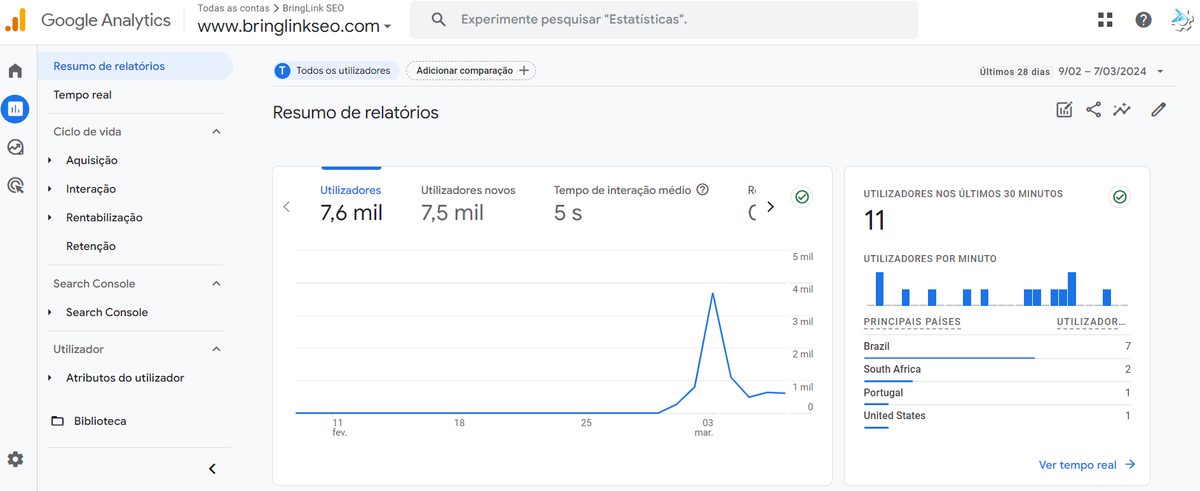Click the realtime card green check status
This screenshot has width=1200, height=491.
click(1119, 197)
